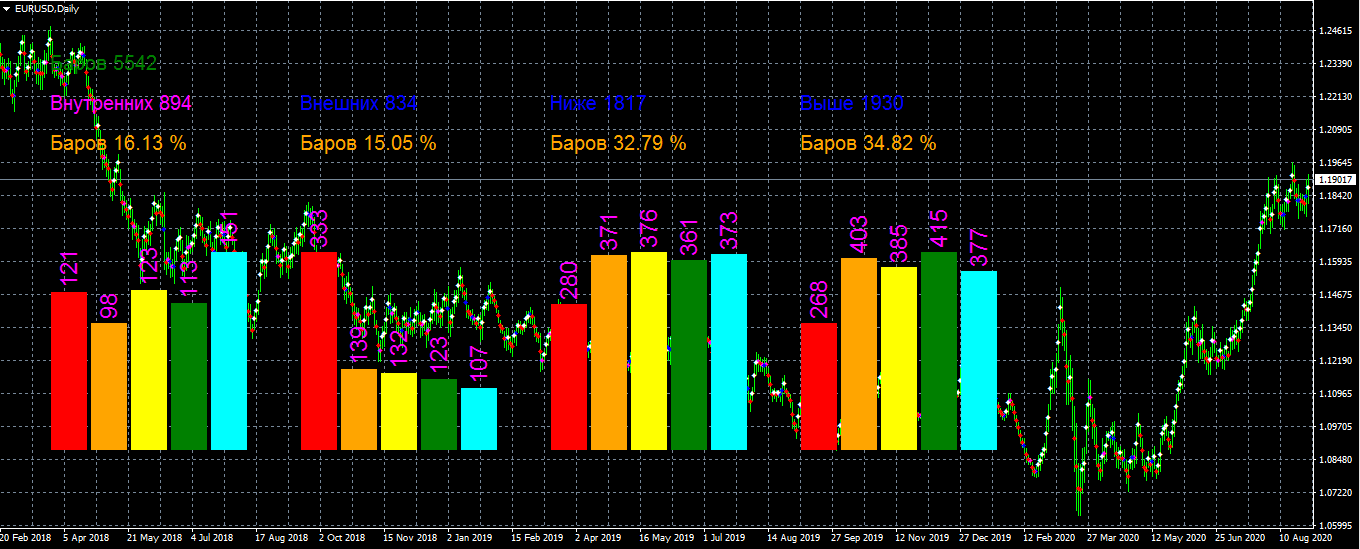Click the orange histogram bar labeled 98

(x=109, y=386)
